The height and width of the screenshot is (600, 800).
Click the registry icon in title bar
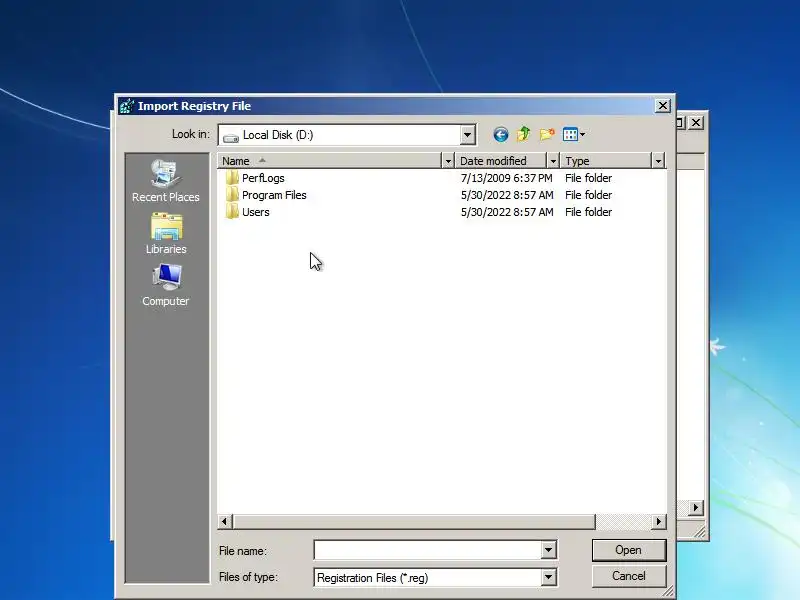[x=127, y=106]
